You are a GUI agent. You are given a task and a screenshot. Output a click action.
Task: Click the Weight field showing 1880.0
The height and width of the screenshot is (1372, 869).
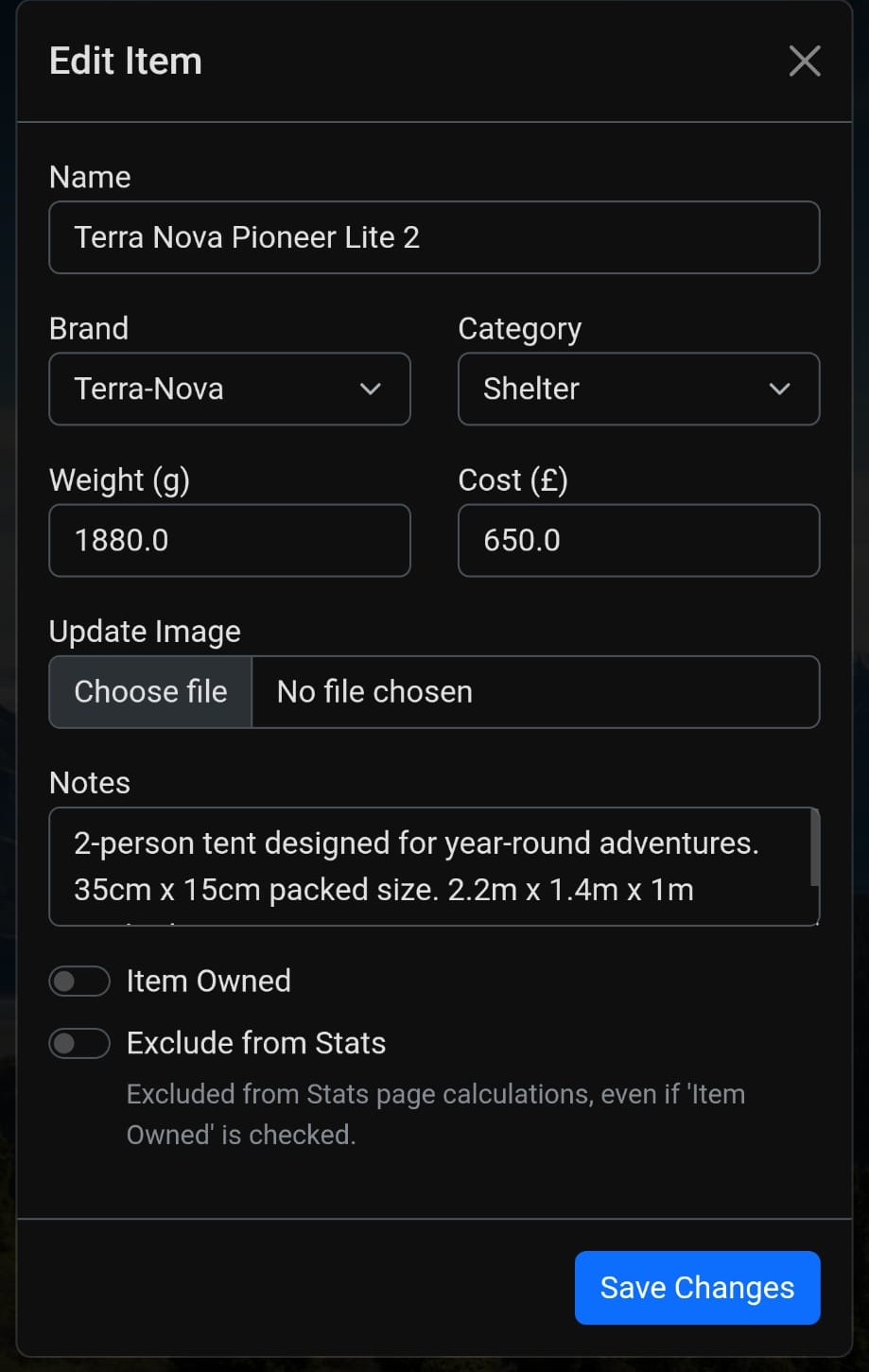point(229,540)
